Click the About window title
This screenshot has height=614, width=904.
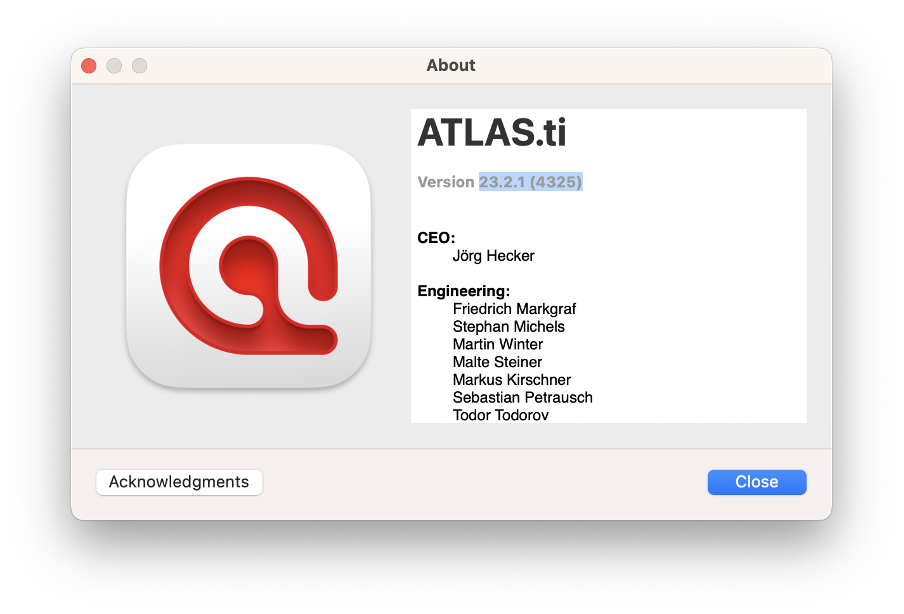451,65
